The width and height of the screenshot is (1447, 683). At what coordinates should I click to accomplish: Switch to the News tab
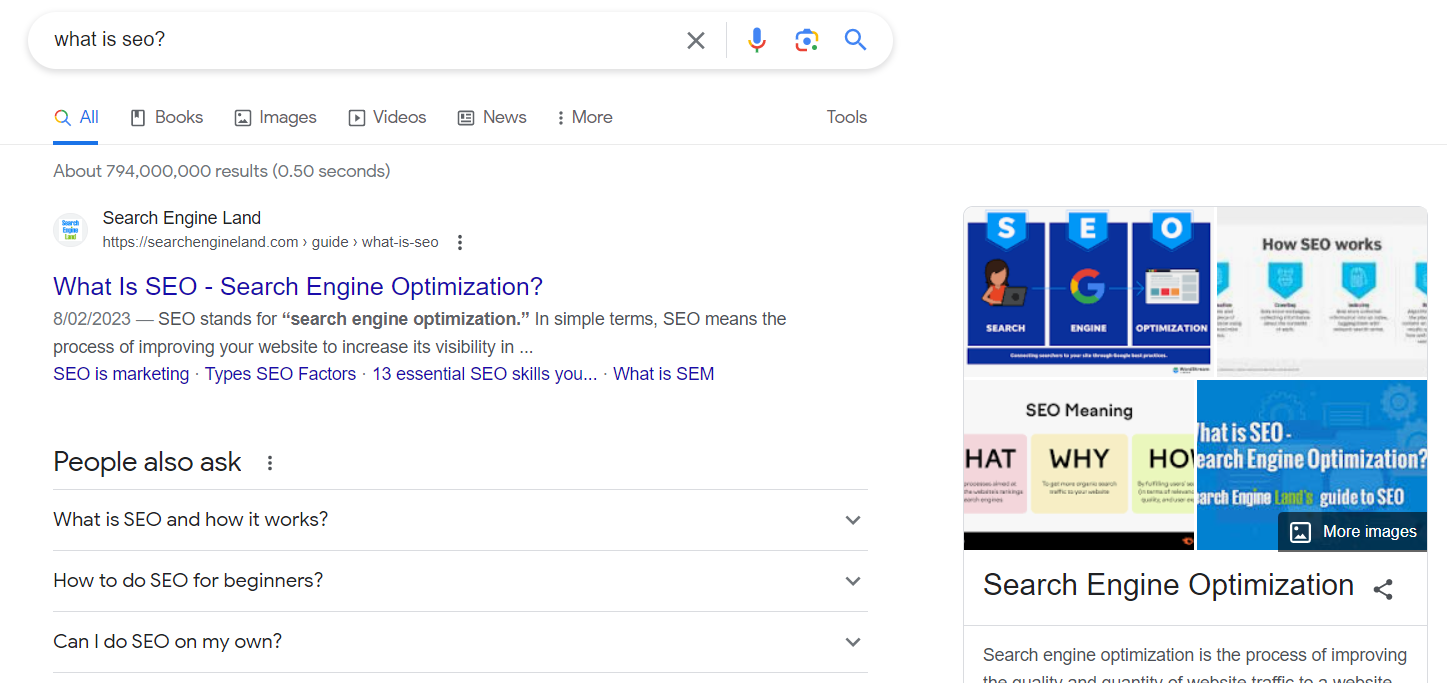492,117
